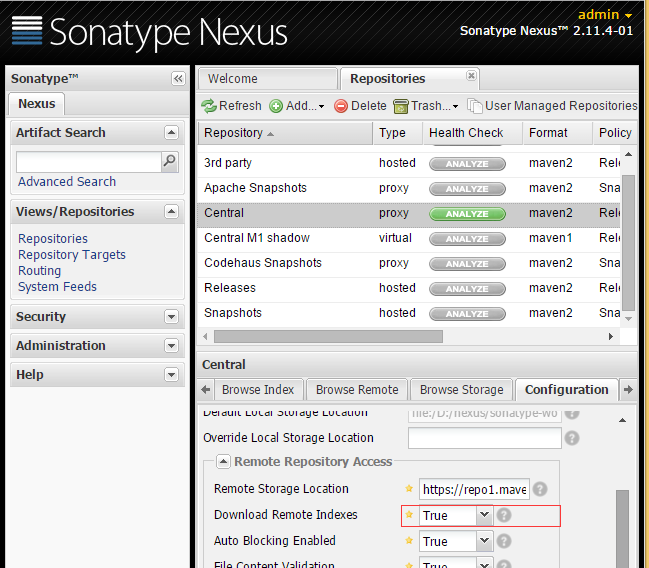
Task: Open the Repository Targets link
Action: click(72, 255)
